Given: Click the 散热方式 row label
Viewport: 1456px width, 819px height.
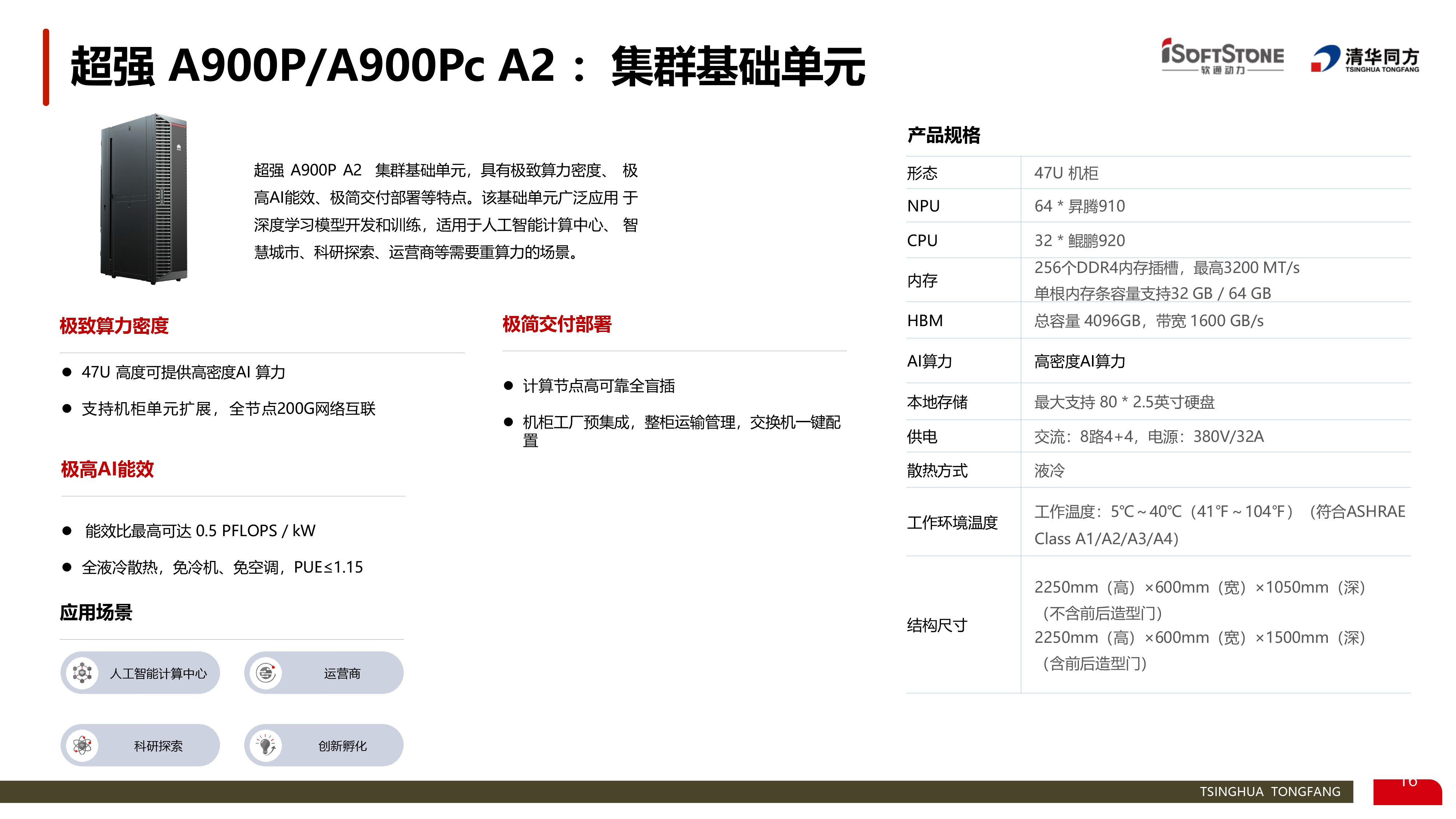Looking at the screenshot, I should click(x=937, y=470).
